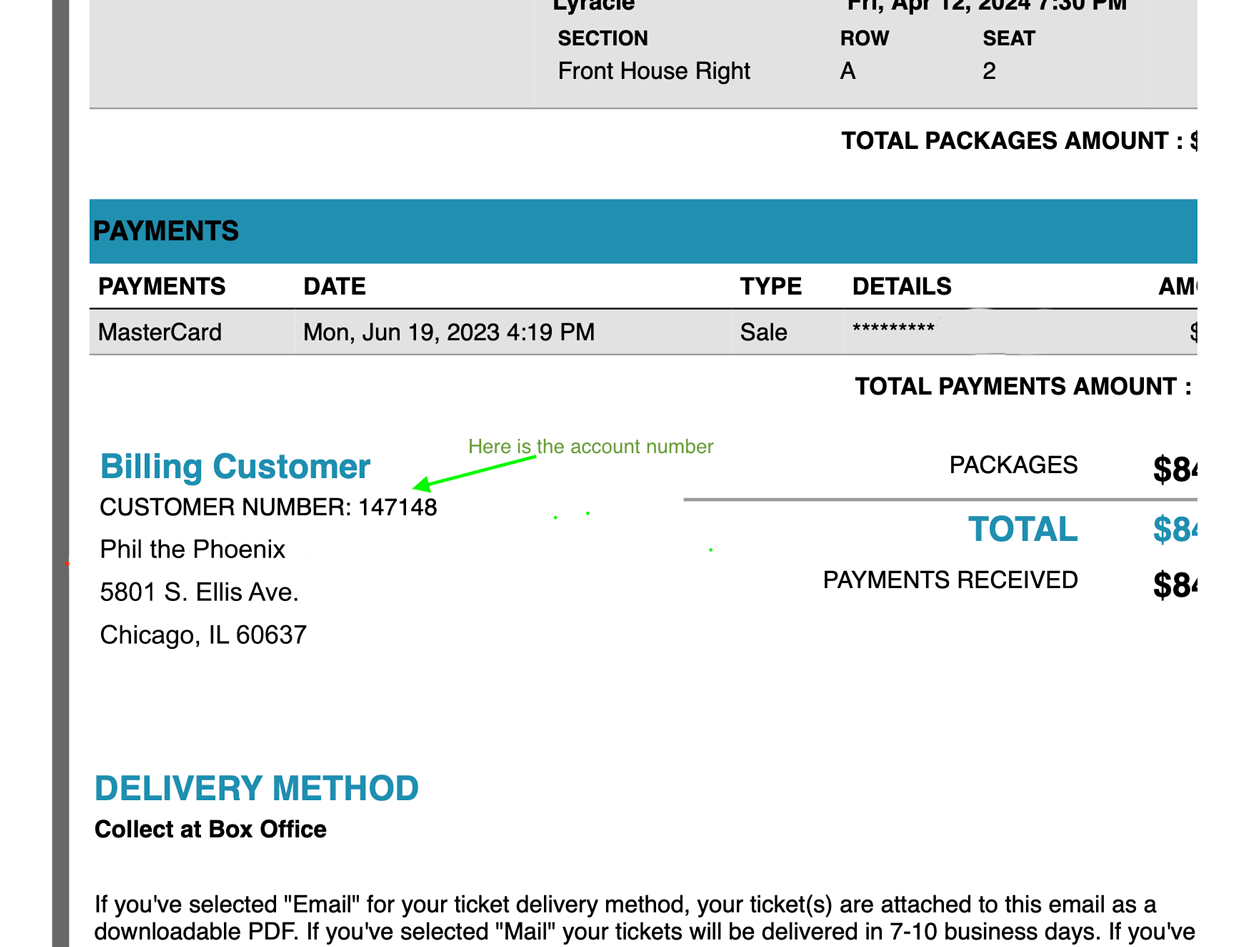Click the Chicago, IL 60637 line
Viewport: 1250px width, 947px height.
point(204,635)
